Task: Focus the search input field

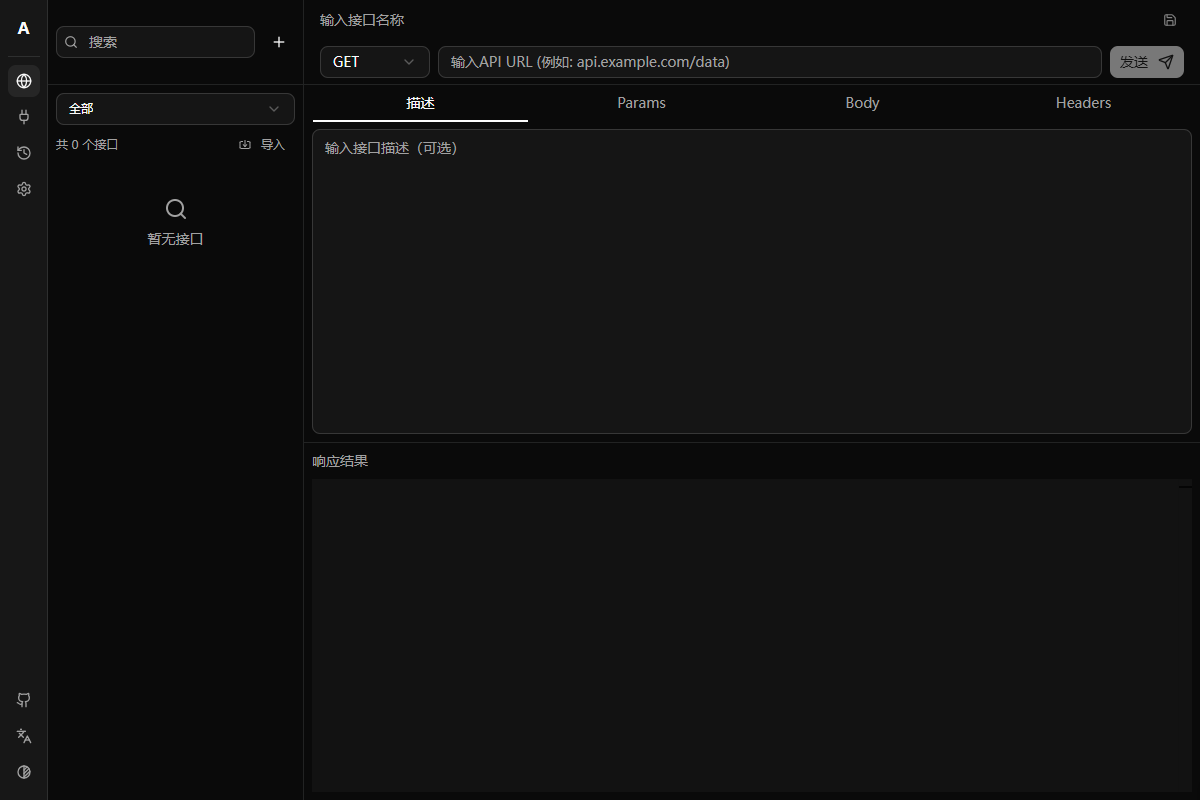Action: (155, 42)
